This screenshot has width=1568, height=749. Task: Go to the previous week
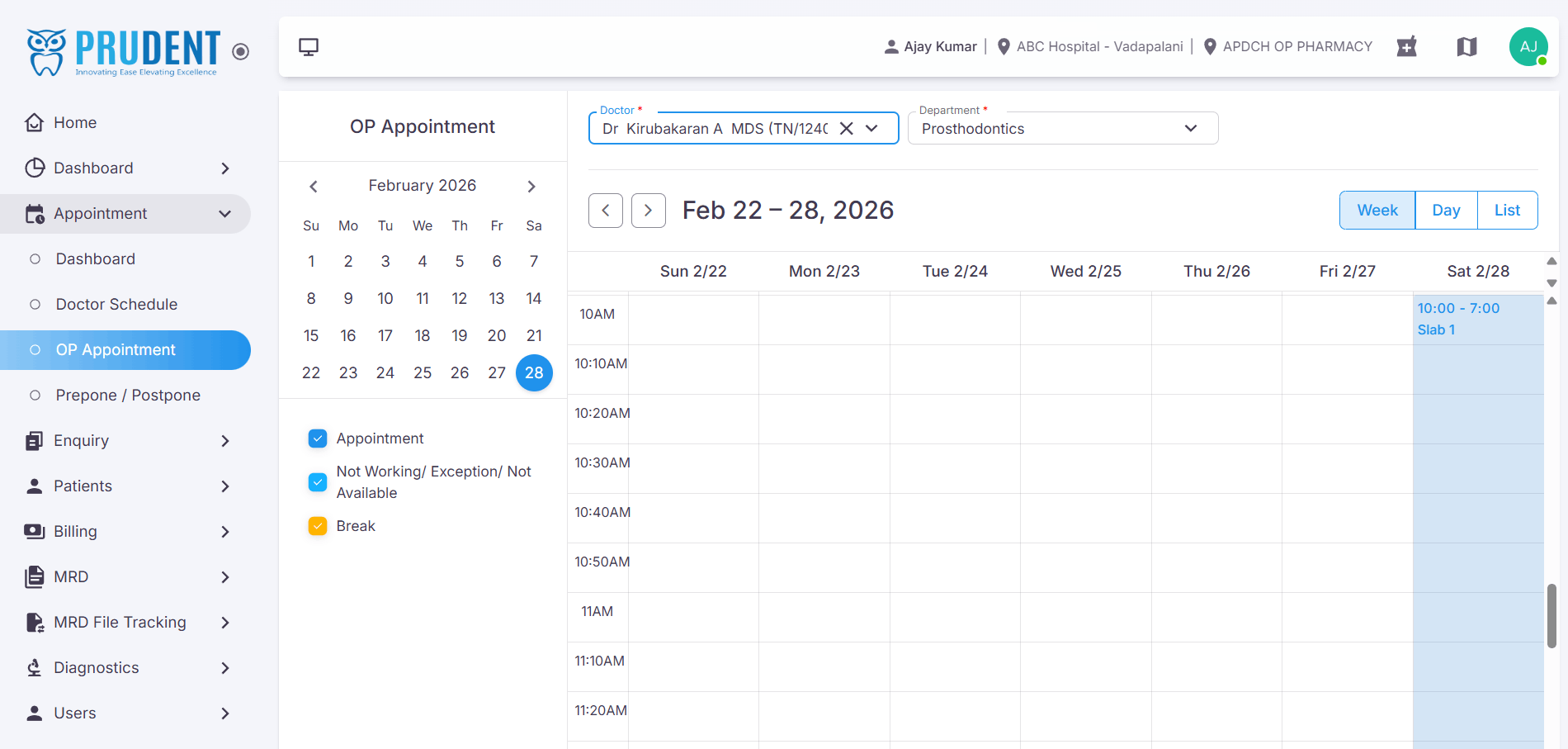pos(606,211)
